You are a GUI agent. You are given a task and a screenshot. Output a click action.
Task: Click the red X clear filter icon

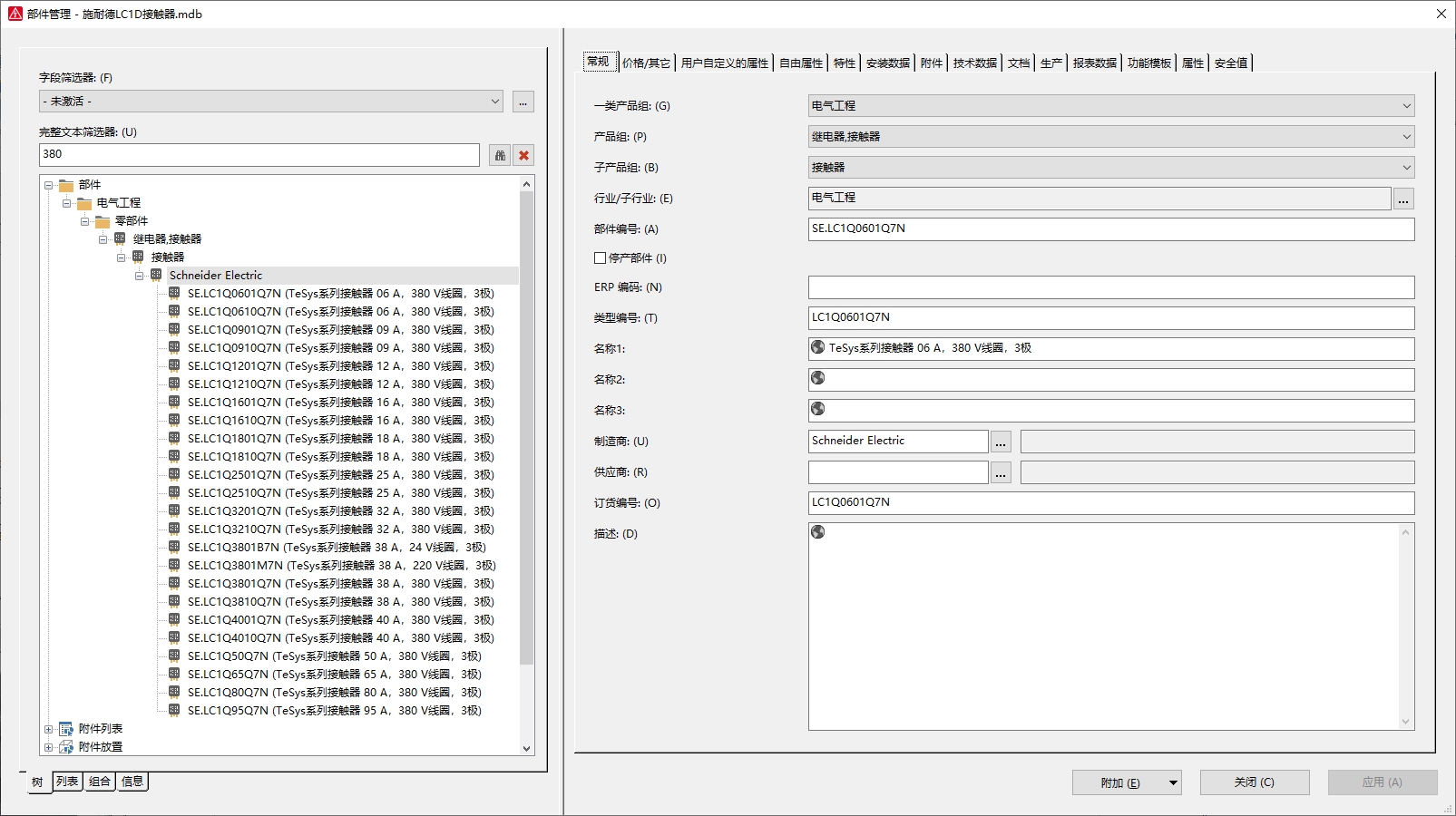tap(523, 155)
